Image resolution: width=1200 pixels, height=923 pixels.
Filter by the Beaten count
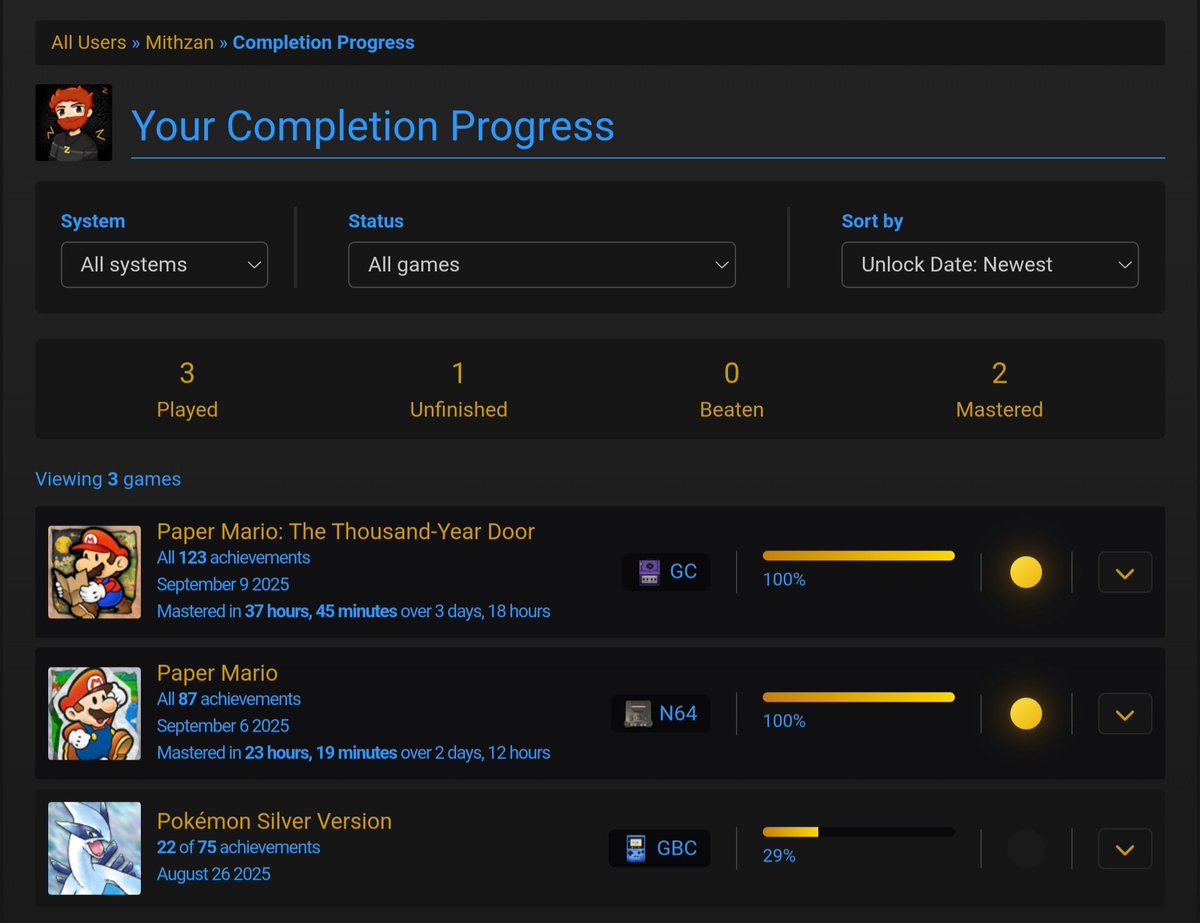click(x=732, y=390)
